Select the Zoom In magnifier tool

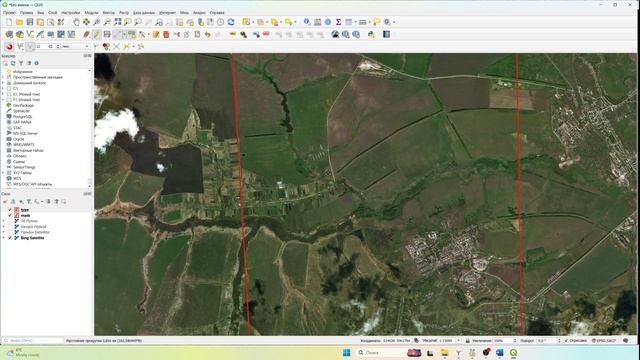[97, 22]
